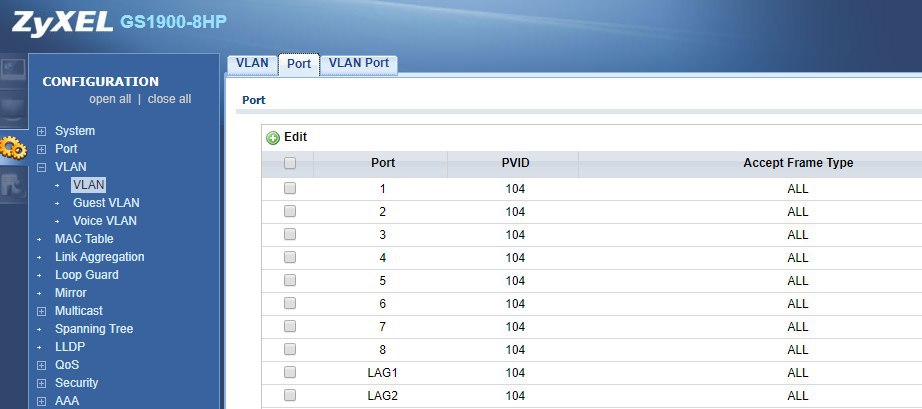Click the faded puzzle-piece icon below the gears
This screenshot has height=409, width=922.
pyautogui.click(x=13, y=184)
